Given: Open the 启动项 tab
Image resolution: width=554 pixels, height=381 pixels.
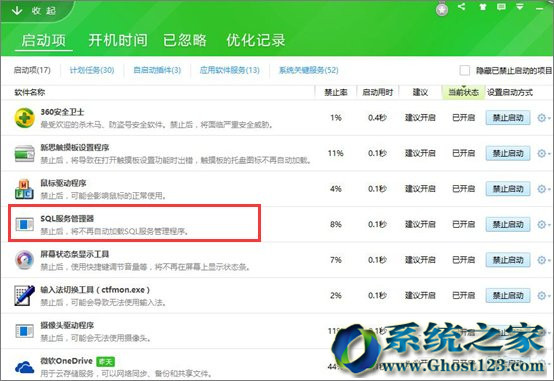Looking at the screenshot, I should [44, 40].
